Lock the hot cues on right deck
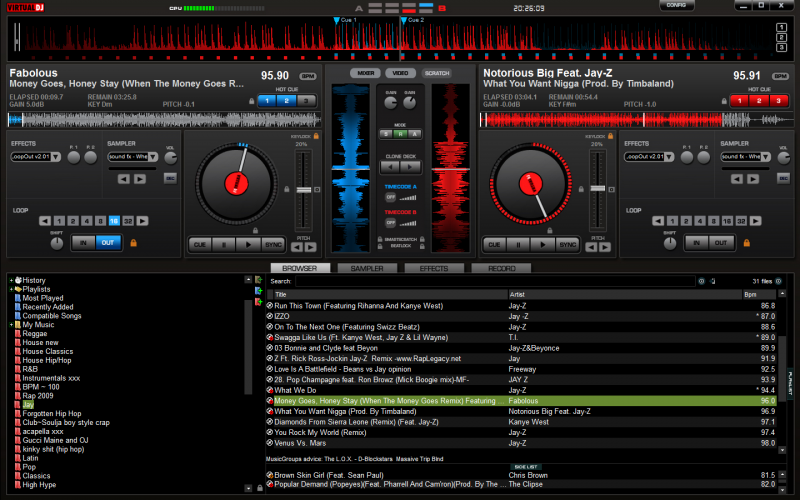The width and height of the screenshot is (800, 500). pos(724,101)
